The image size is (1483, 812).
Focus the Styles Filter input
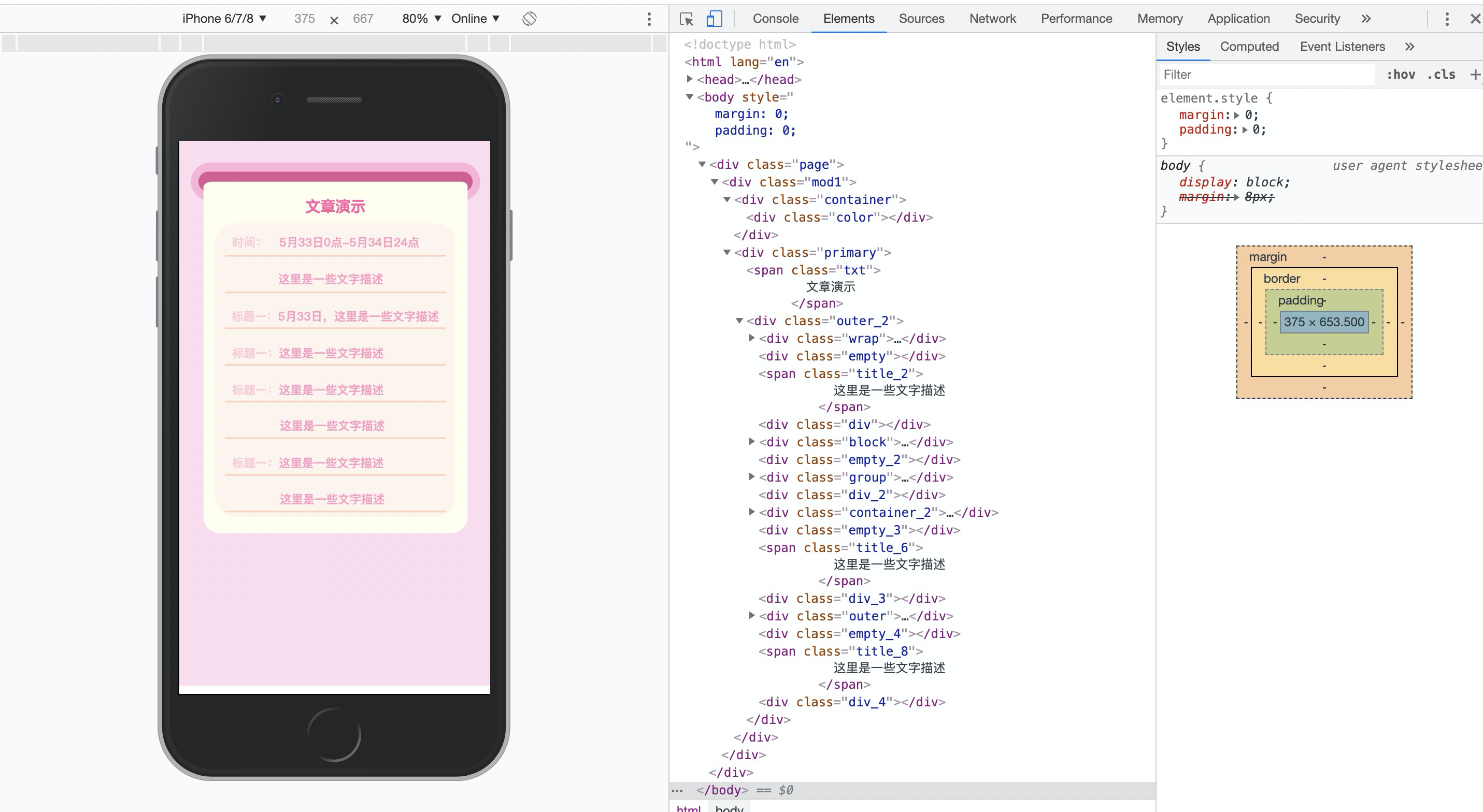(x=1266, y=74)
